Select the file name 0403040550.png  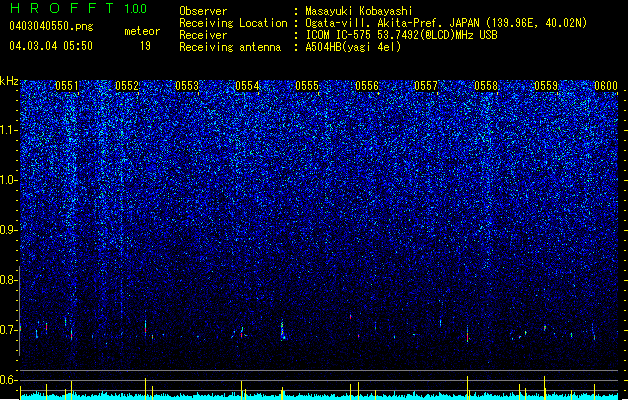[x=51, y=27]
